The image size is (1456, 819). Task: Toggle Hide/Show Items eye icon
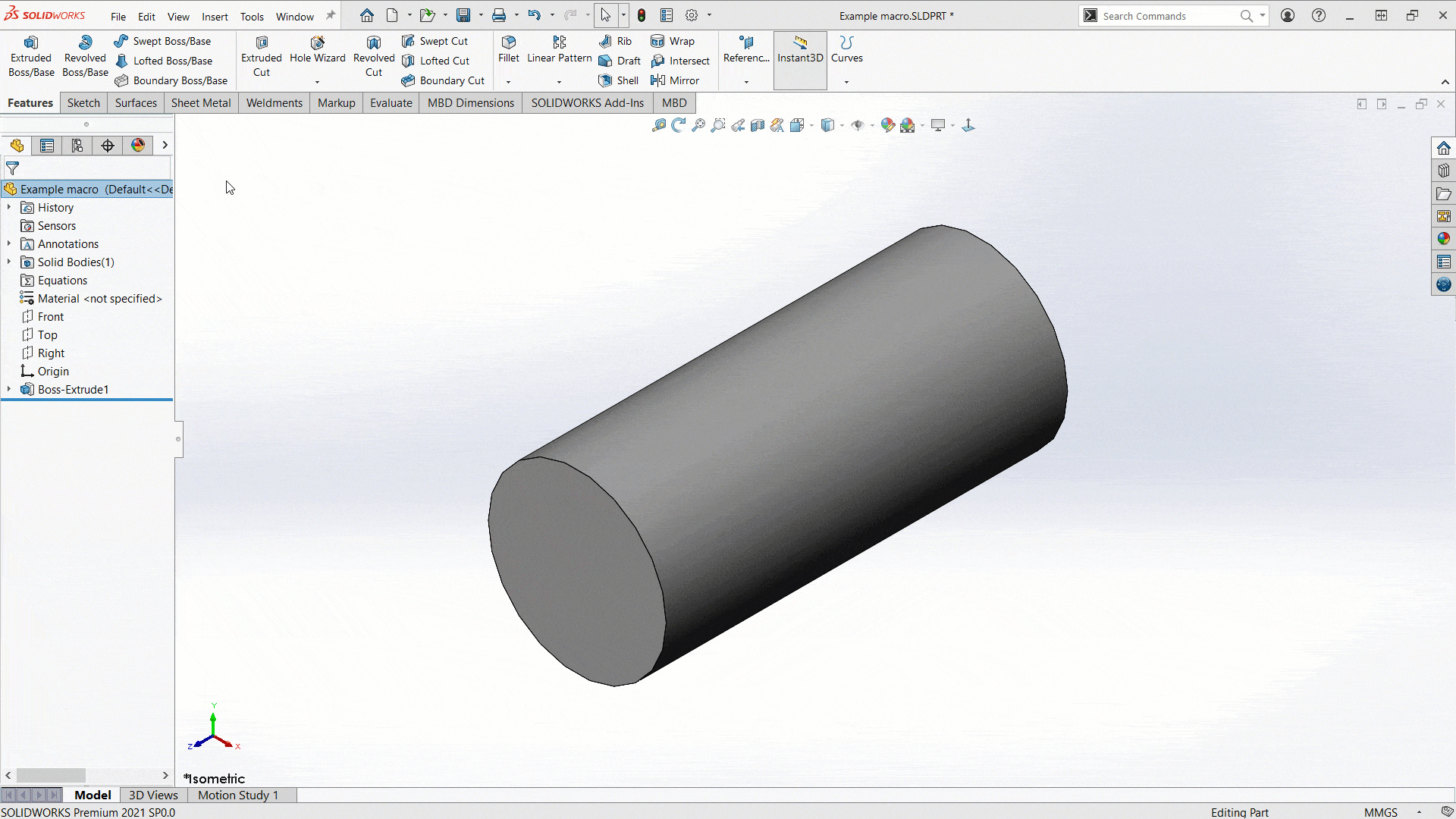pyautogui.click(x=857, y=125)
